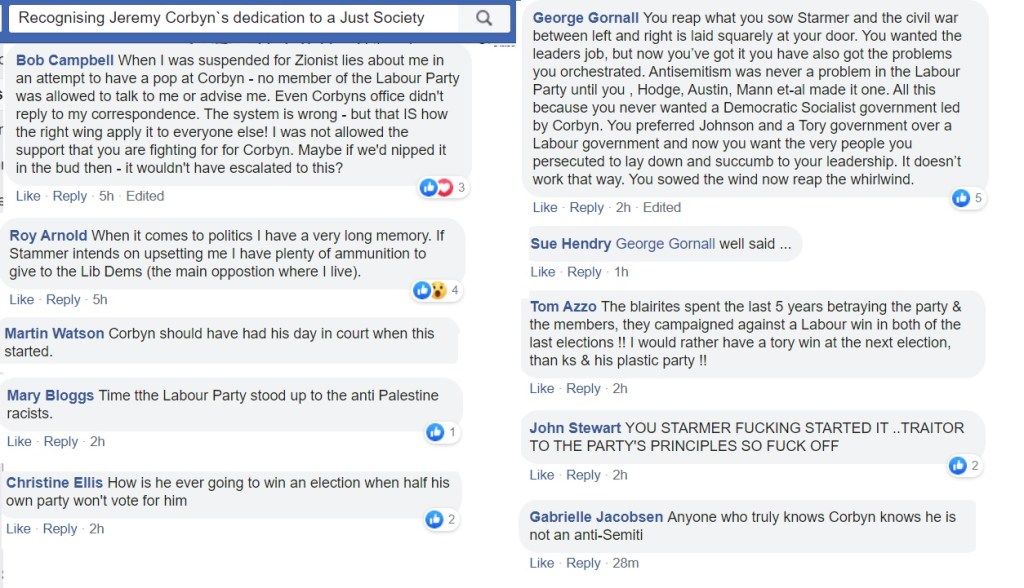Image resolution: width=1024 pixels, height=588 pixels.
Task: Click the reaction emojis on Roy Arnold's comment
Action: pos(429,290)
